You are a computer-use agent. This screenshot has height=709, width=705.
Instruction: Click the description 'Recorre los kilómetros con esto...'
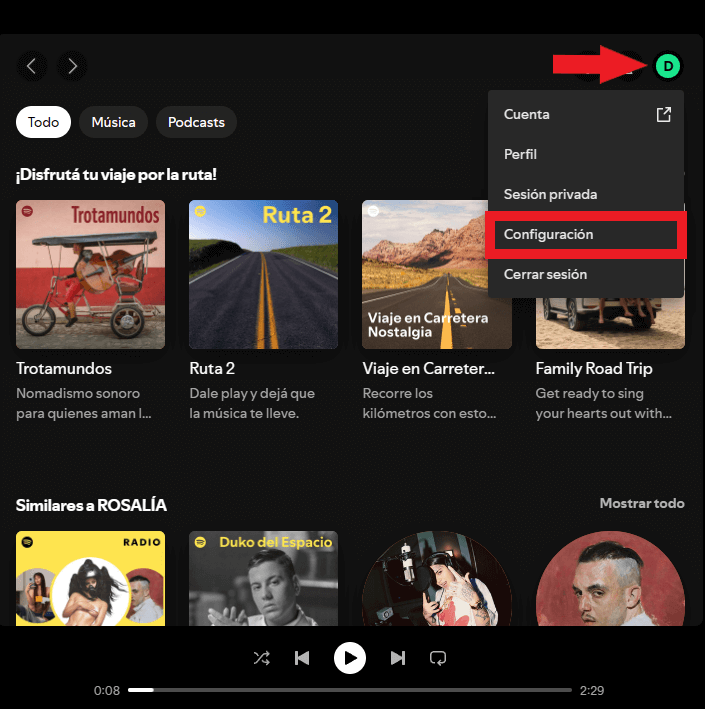point(429,403)
